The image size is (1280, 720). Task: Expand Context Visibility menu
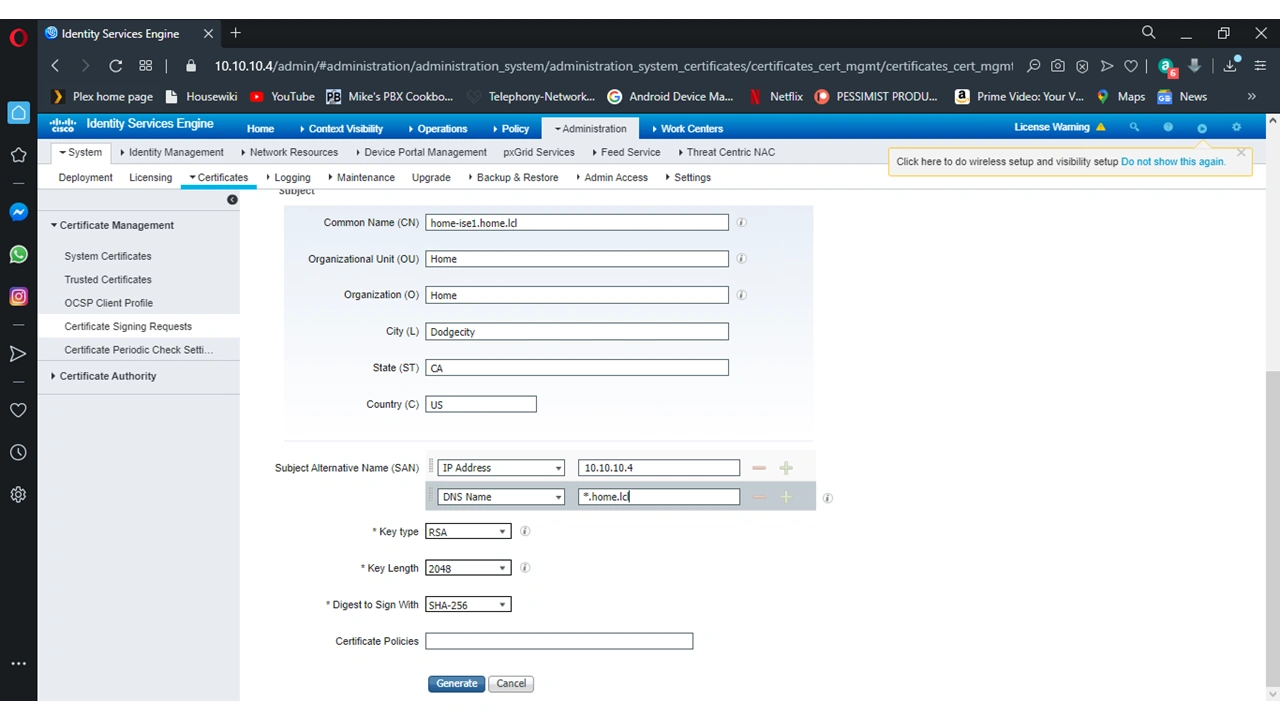pos(341,129)
